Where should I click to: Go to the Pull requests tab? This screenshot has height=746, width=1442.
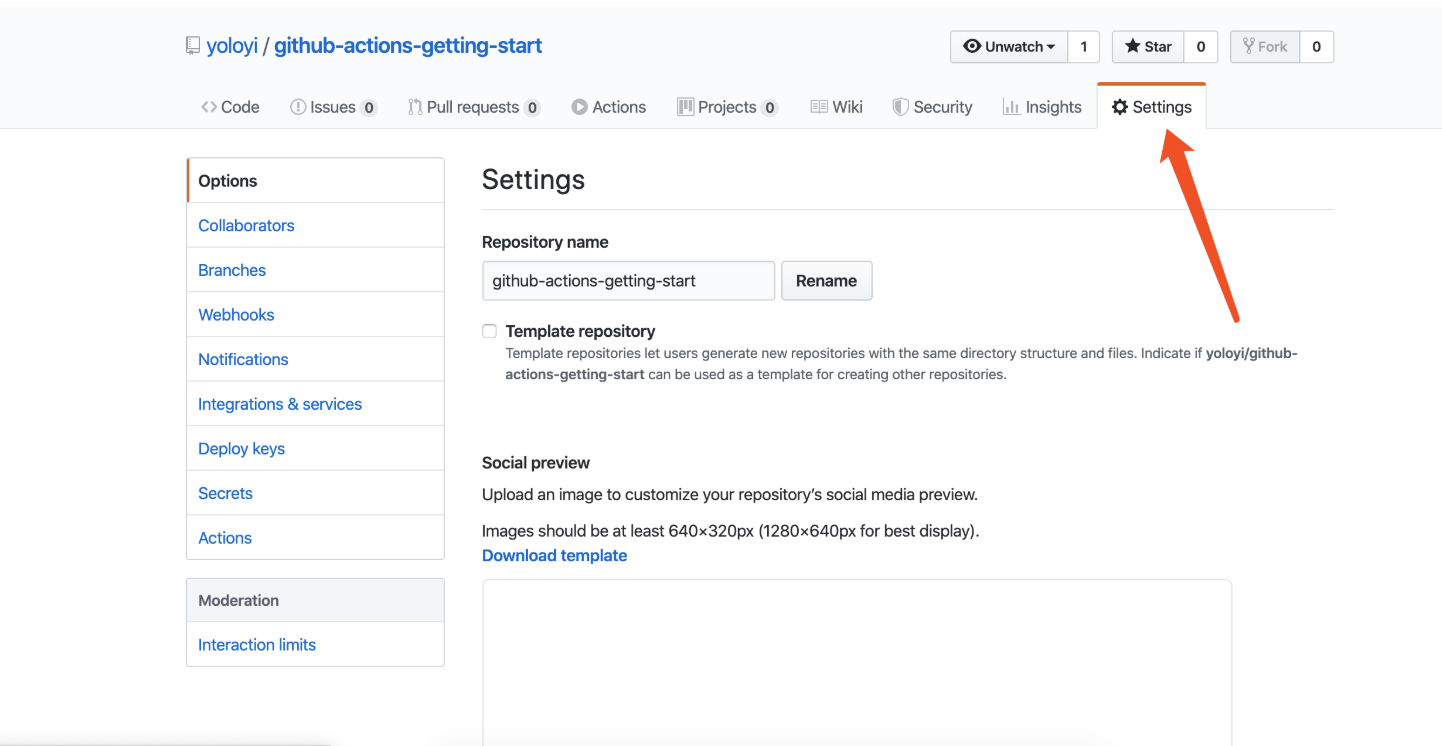pos(474,107)
